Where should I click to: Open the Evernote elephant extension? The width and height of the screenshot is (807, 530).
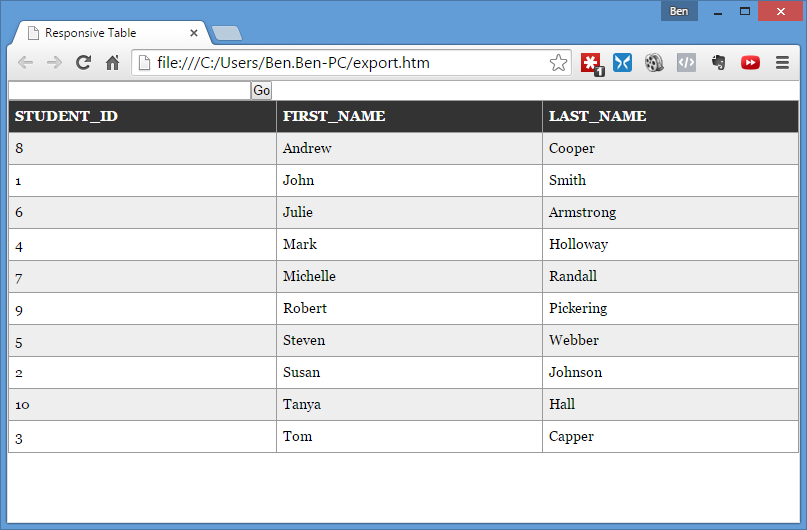click(718, 63)
